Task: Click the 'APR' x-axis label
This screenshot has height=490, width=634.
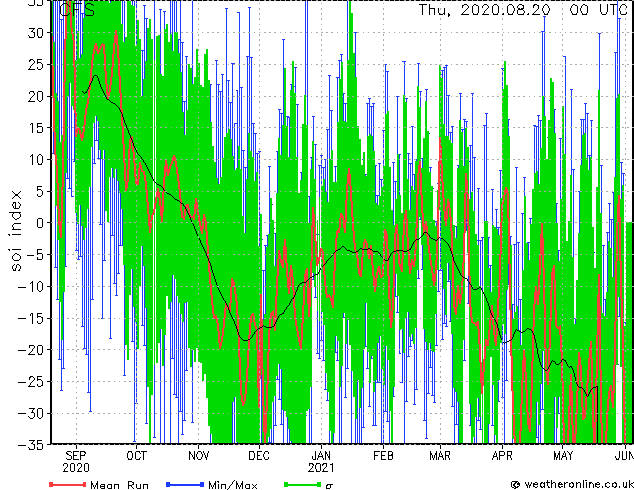Action: tap(502, 456)
